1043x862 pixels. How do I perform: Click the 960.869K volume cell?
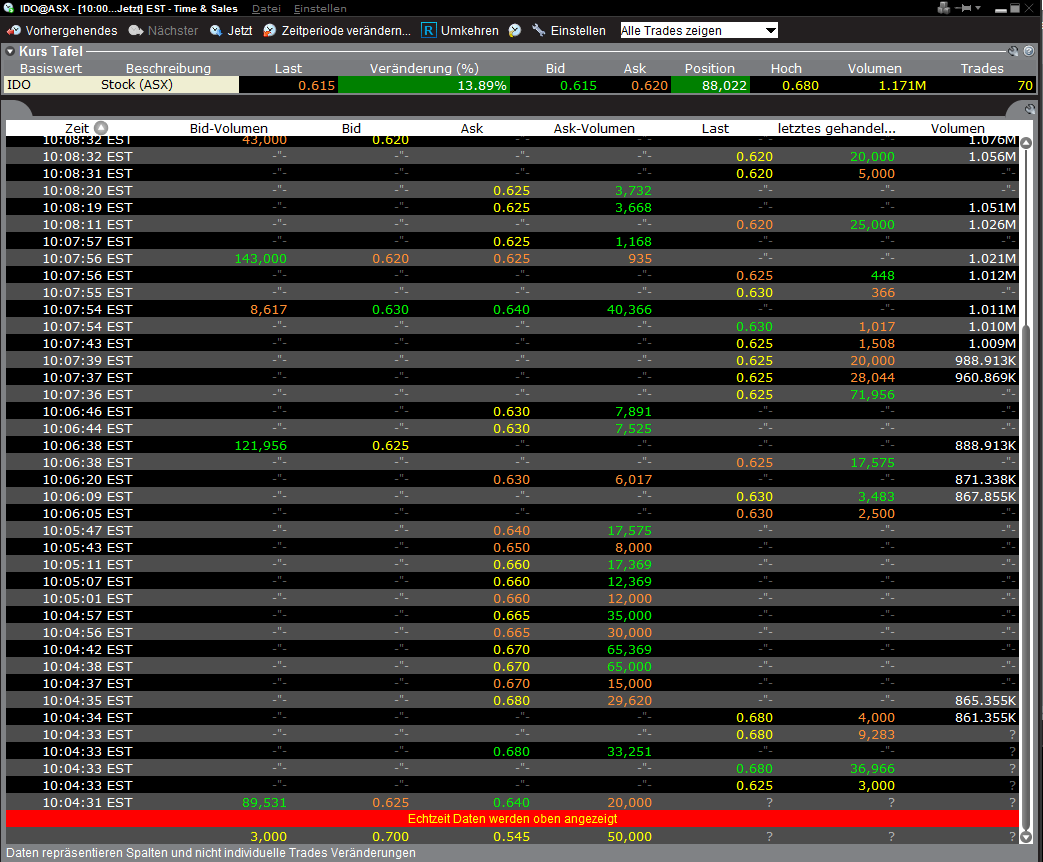pyautogui.click(x=985, y=378)
